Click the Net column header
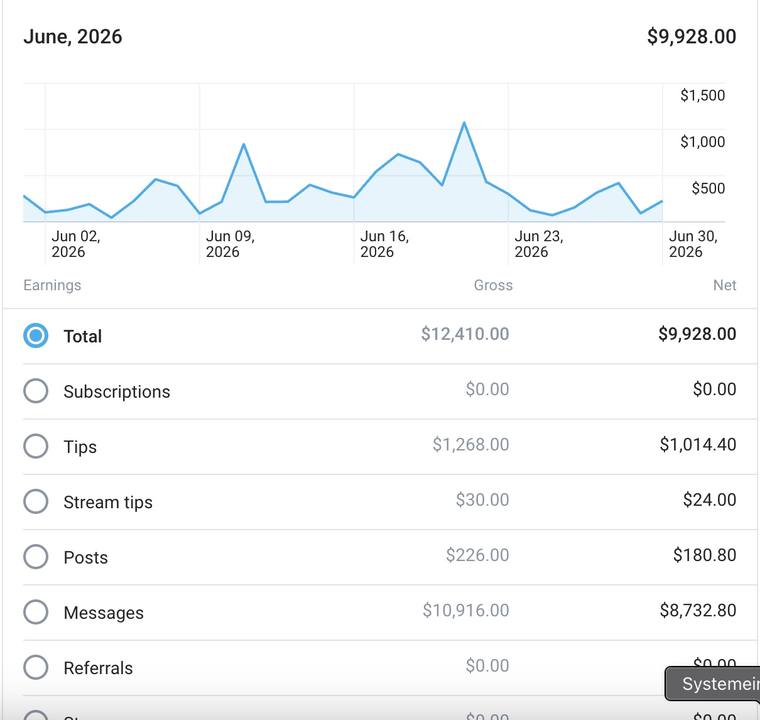760x720 pixels. (725, 285)
